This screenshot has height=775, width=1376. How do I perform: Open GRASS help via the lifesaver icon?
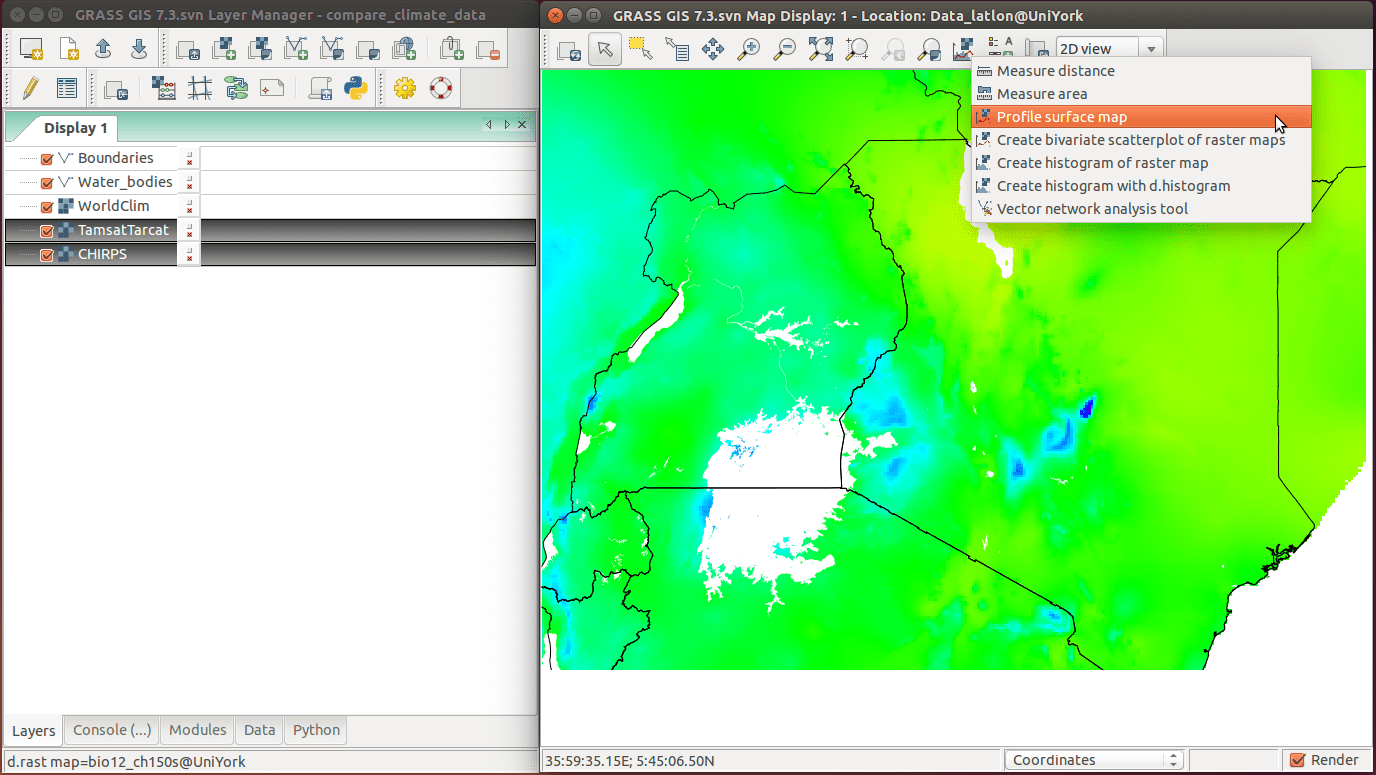pos(440,88)
